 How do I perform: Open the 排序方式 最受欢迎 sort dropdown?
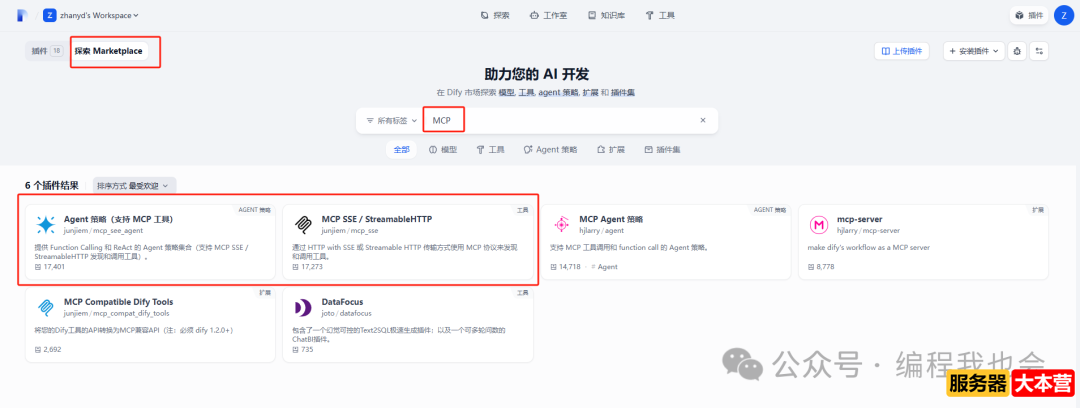click(134, 185)
